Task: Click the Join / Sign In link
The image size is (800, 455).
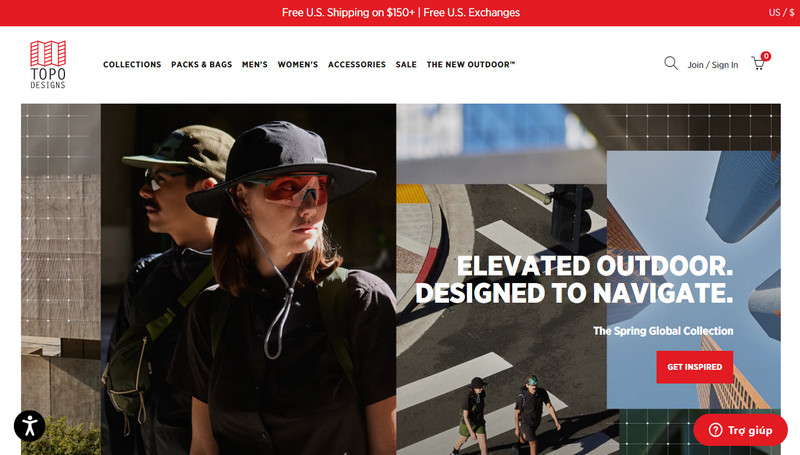Action: 713,65
